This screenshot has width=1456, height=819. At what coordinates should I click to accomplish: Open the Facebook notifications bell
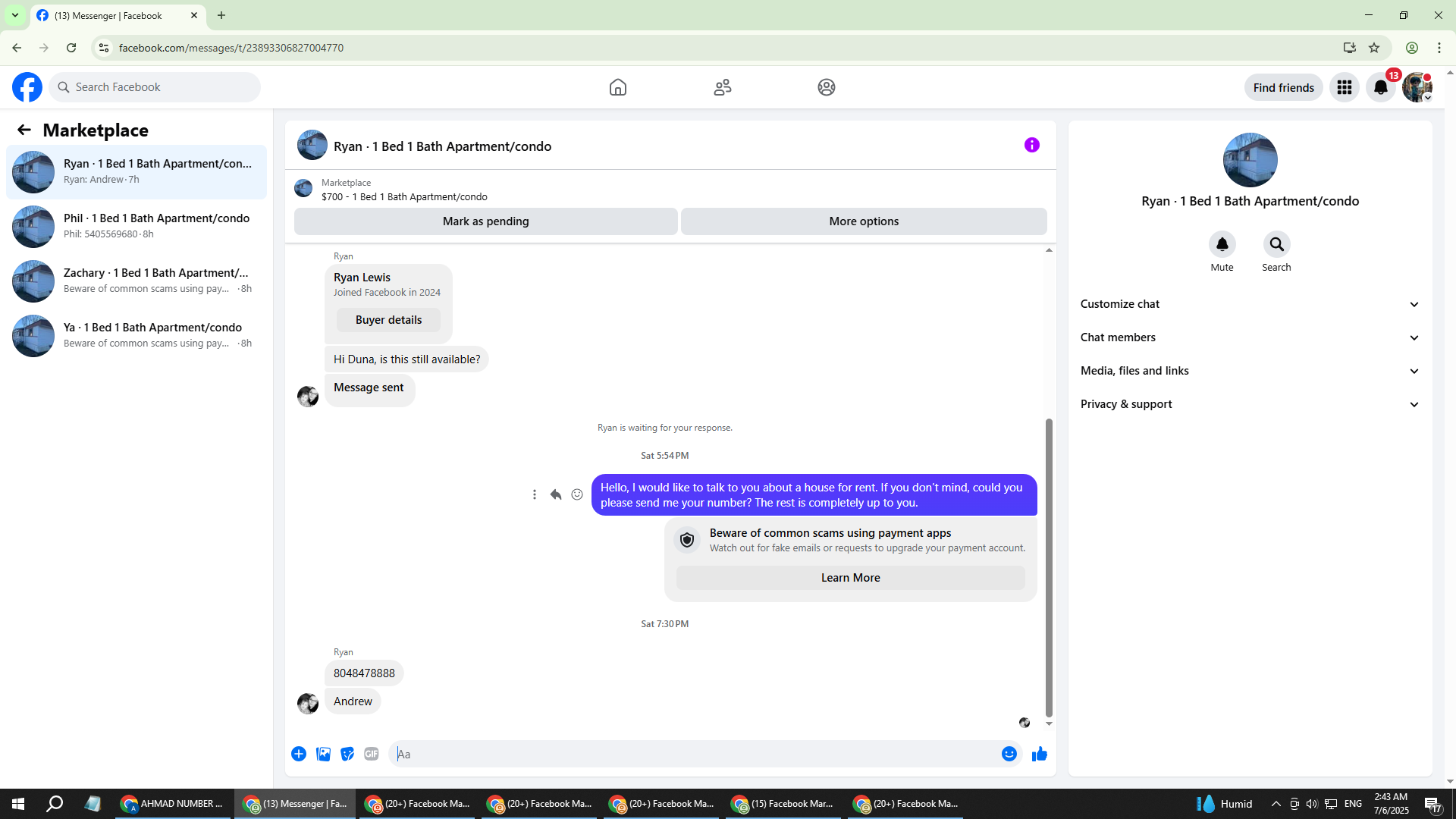[1380, 87]
